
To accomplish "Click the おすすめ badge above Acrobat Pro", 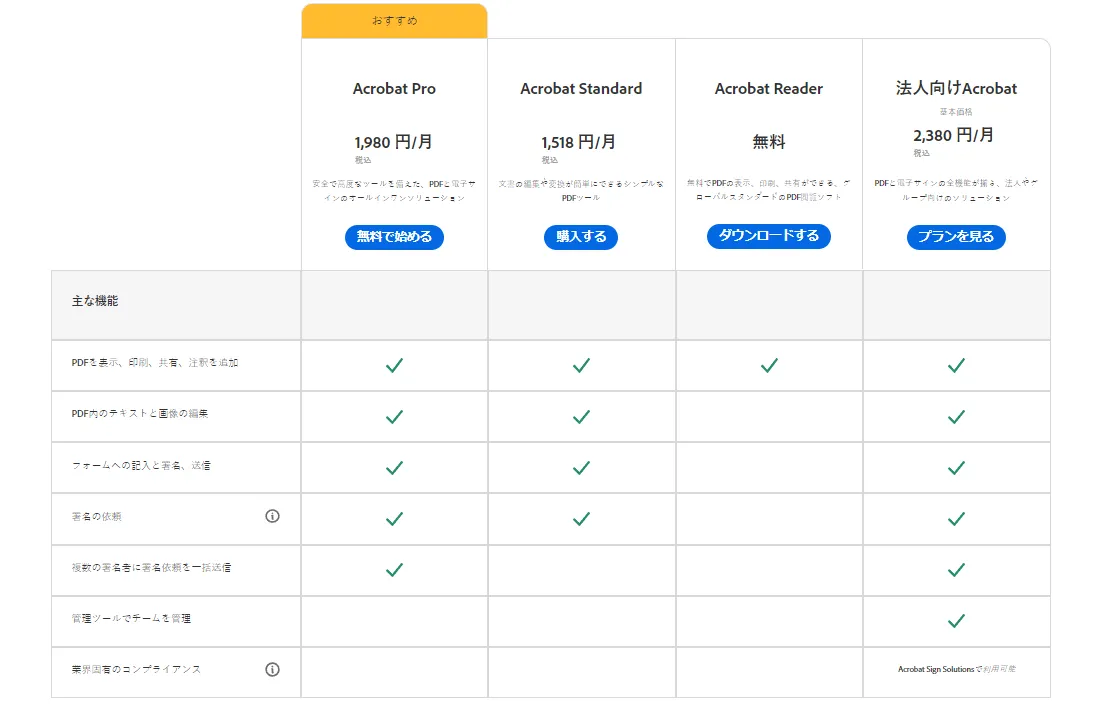I will (394, 21).
